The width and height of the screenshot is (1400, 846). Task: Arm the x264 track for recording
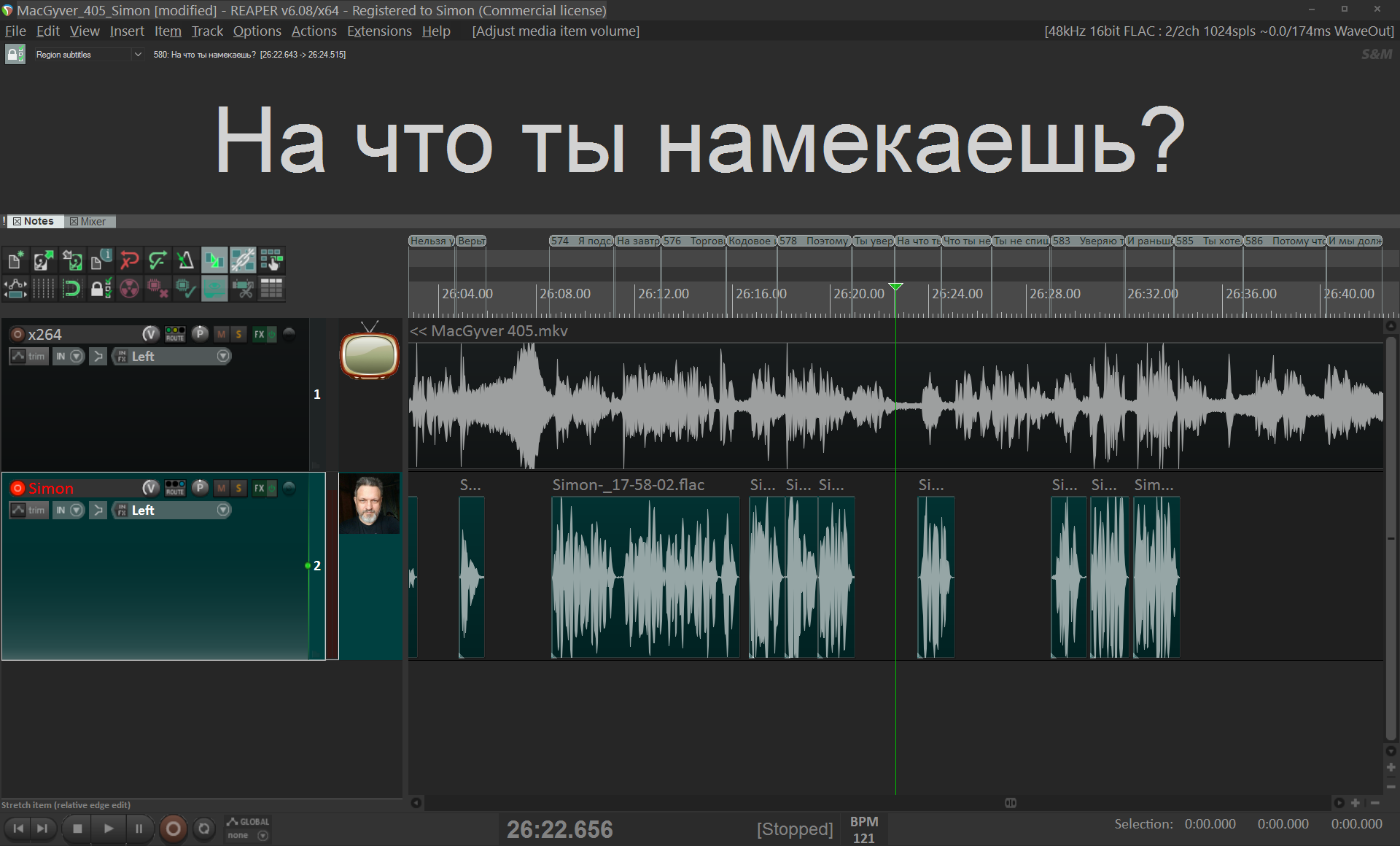(17, 335)
